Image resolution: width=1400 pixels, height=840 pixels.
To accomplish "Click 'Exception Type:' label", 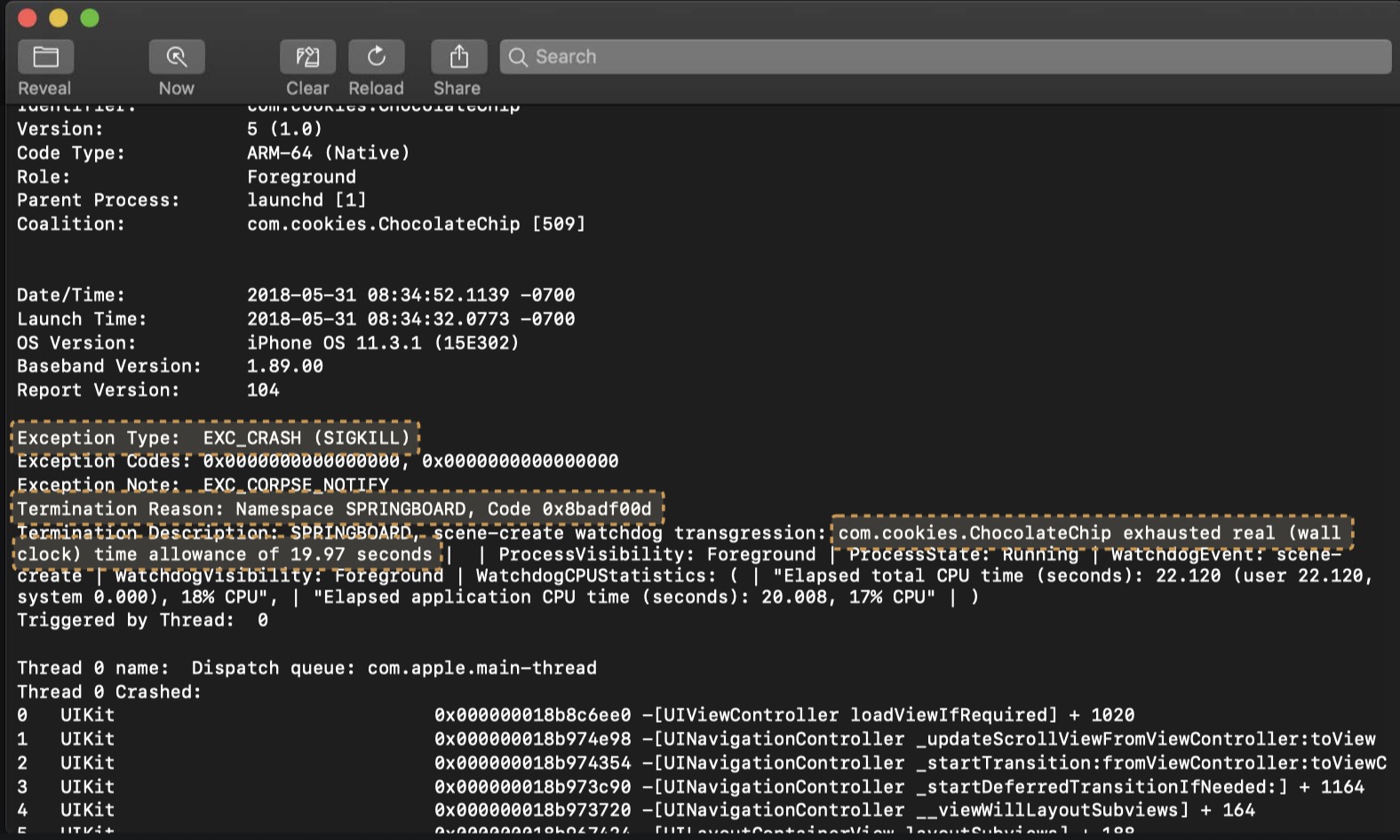I will 98,438.
